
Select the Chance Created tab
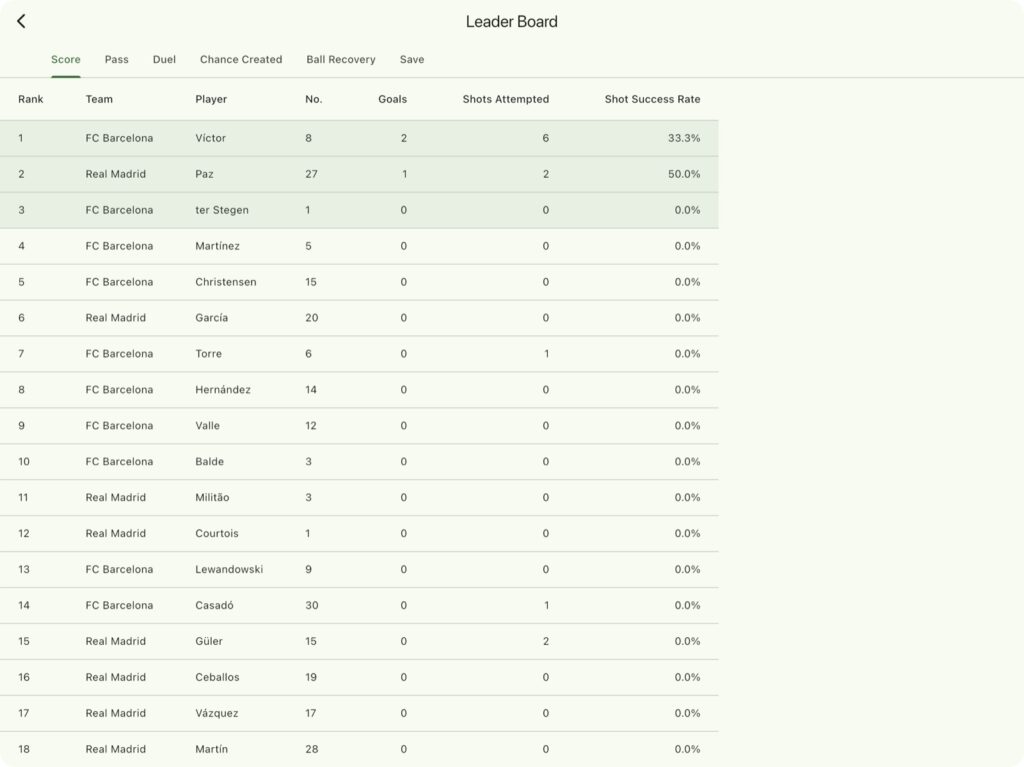[x=240, y=59]
